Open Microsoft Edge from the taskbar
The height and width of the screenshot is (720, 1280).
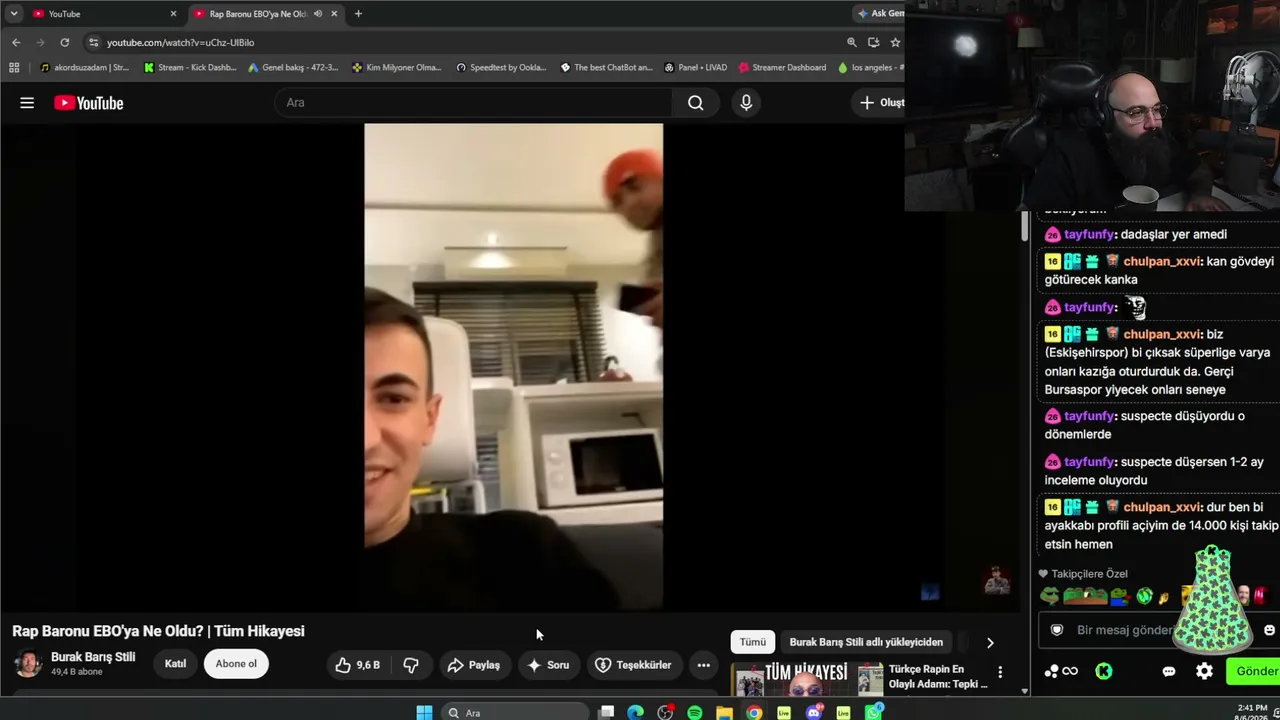click(635, 712)
